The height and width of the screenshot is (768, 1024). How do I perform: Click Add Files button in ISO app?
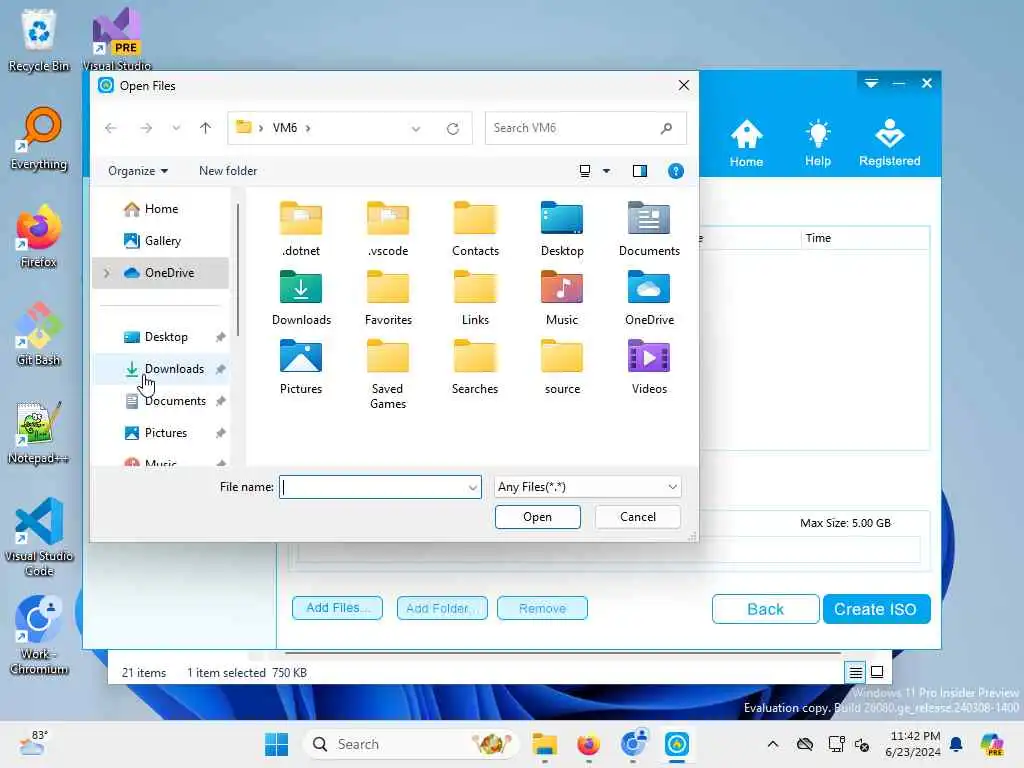[x=337, y=608]
